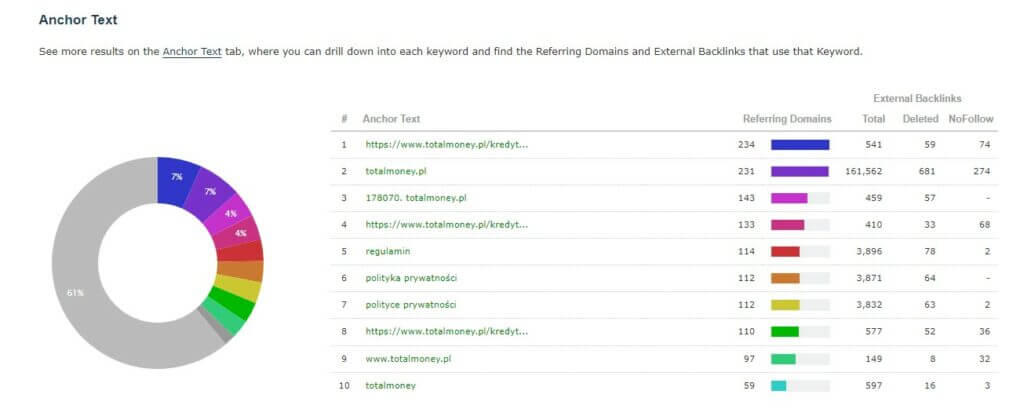Open the polityka prywatności anchor link
The image size is (1024, 420).
click(x=411, y=278)
